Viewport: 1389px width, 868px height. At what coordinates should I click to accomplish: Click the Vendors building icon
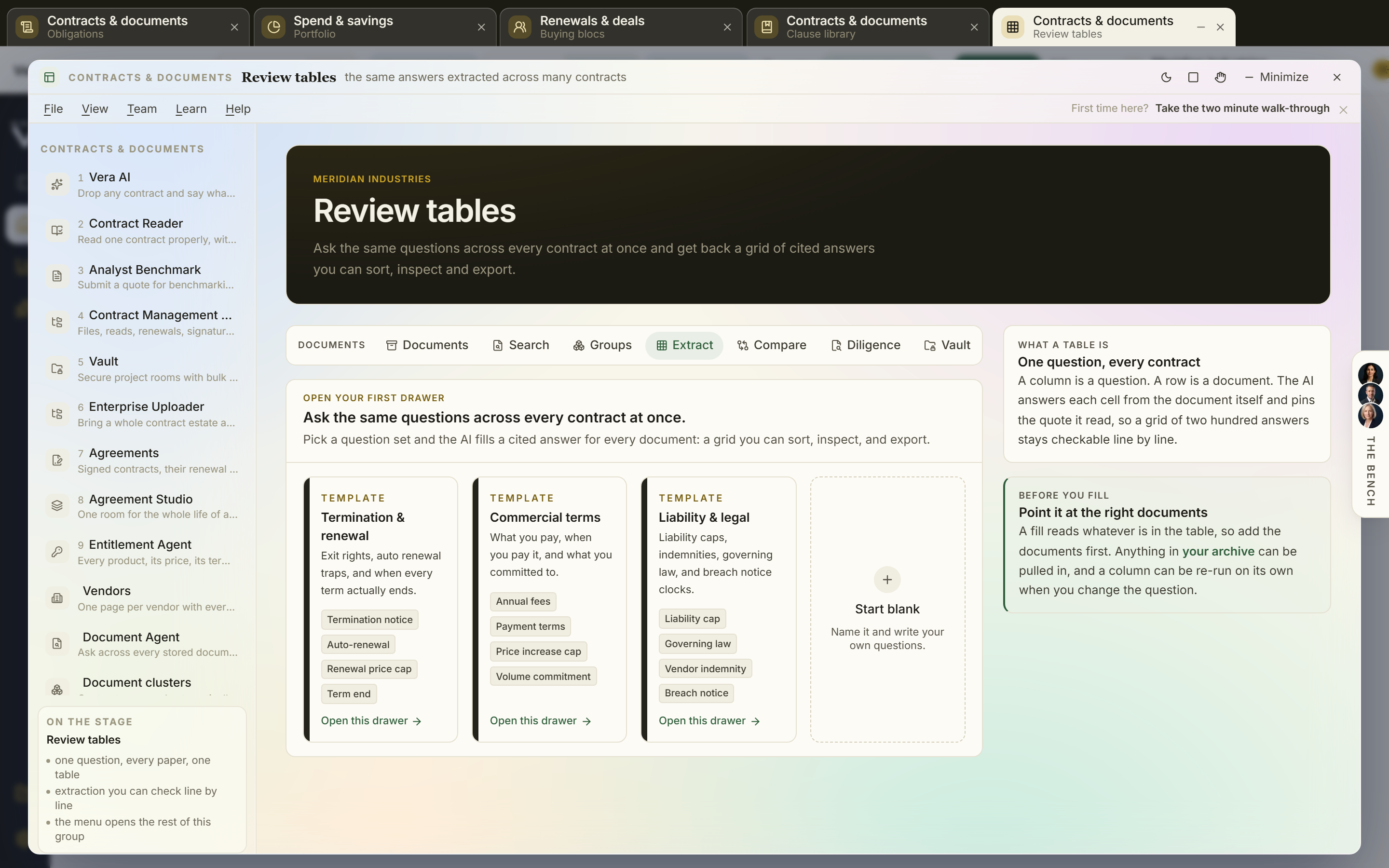(57, 598)
